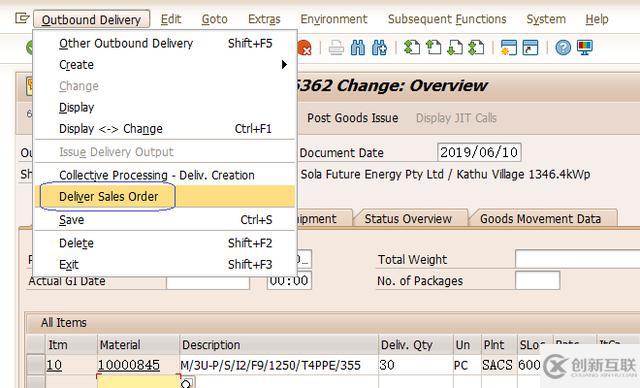Click the Post Goods Issue button
Viewport: 640px width, 388px height.
[353, 118]
